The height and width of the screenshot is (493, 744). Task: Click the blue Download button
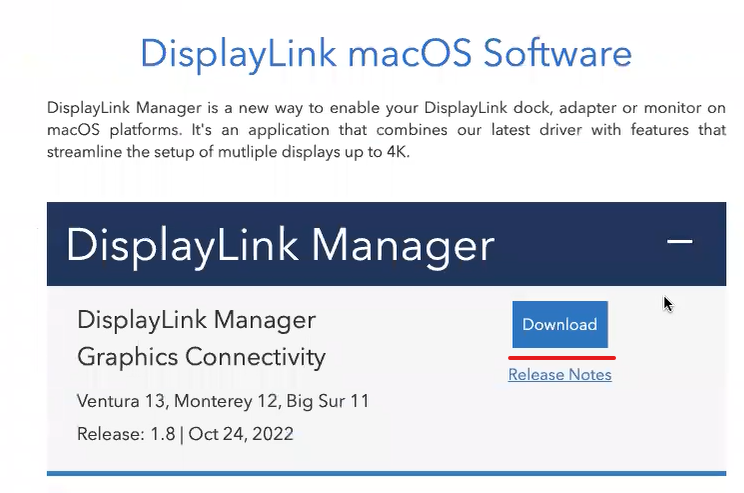pos(560,325)
